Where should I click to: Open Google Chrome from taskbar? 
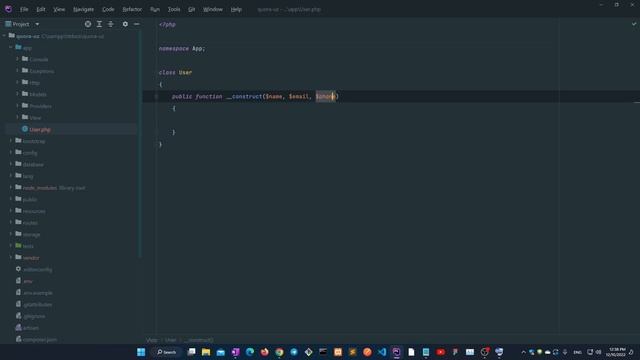click(279, 352)
